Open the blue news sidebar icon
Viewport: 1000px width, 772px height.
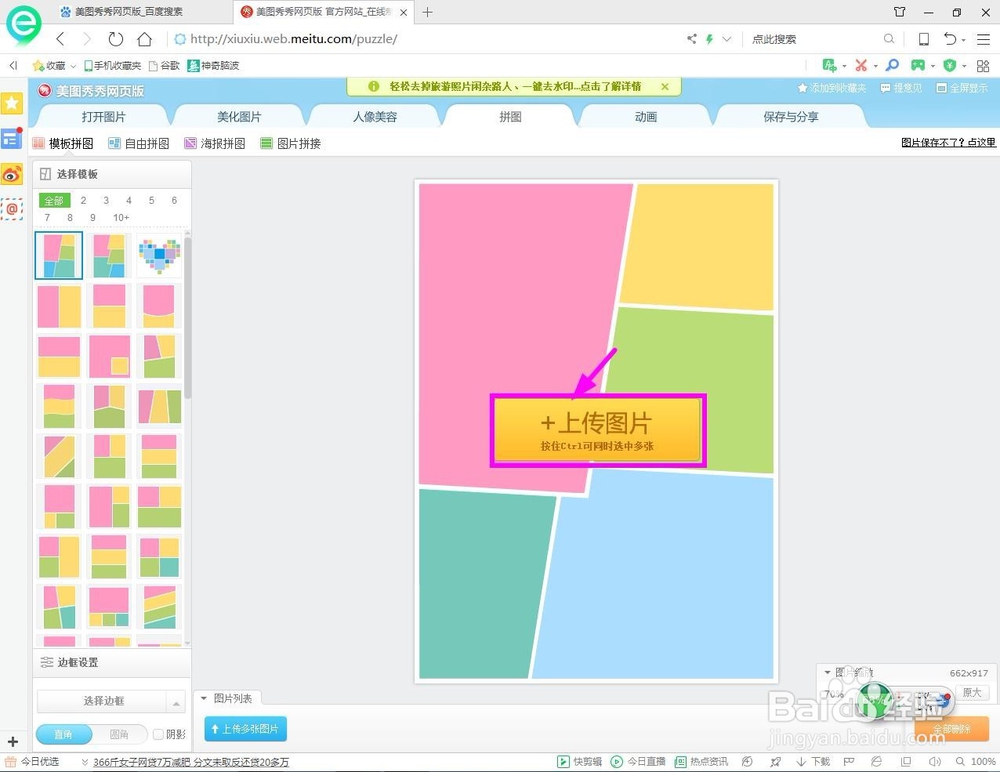click(12, 138)
